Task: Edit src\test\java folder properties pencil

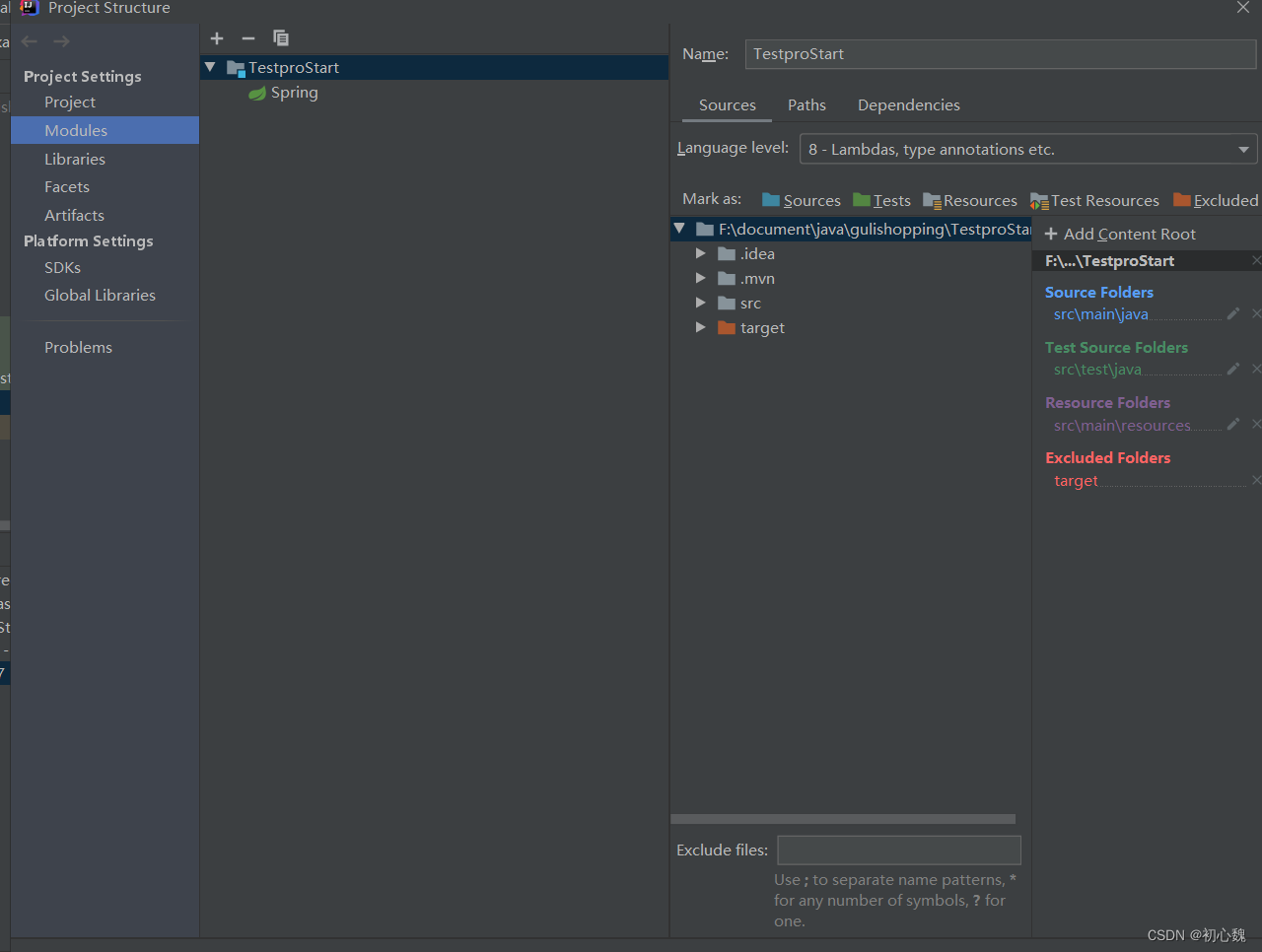Action: coord(1232,369)
